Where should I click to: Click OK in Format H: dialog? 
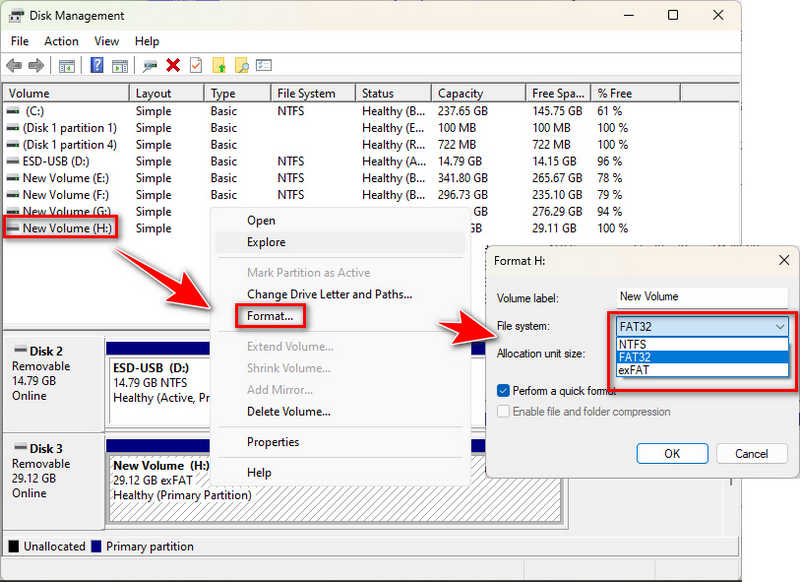672,453
